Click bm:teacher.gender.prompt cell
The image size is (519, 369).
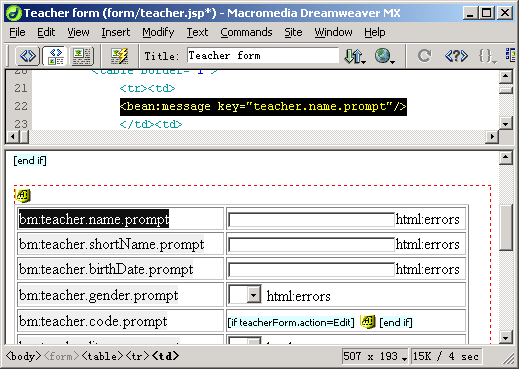(x=98, y=295)
